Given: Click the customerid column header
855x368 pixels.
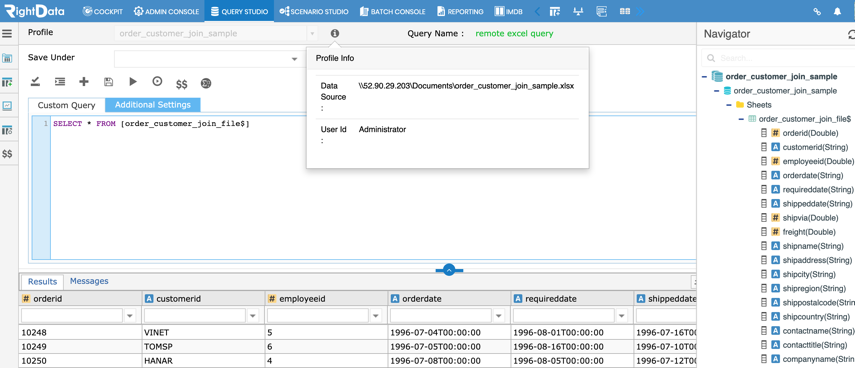Looking at the screenshot, I should [x=203, y=299].
